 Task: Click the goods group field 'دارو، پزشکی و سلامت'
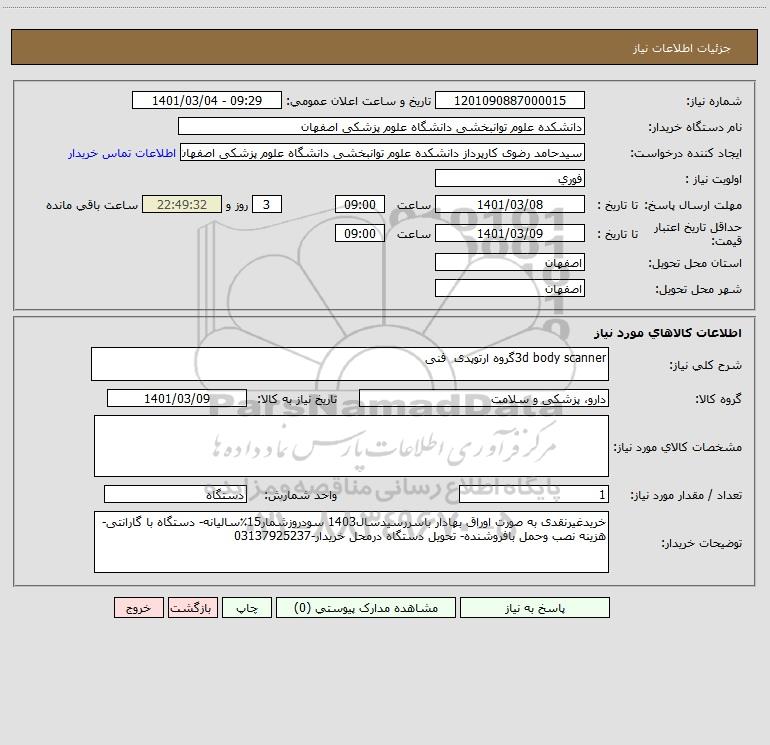pyautogui.click(x=484, y=398)
